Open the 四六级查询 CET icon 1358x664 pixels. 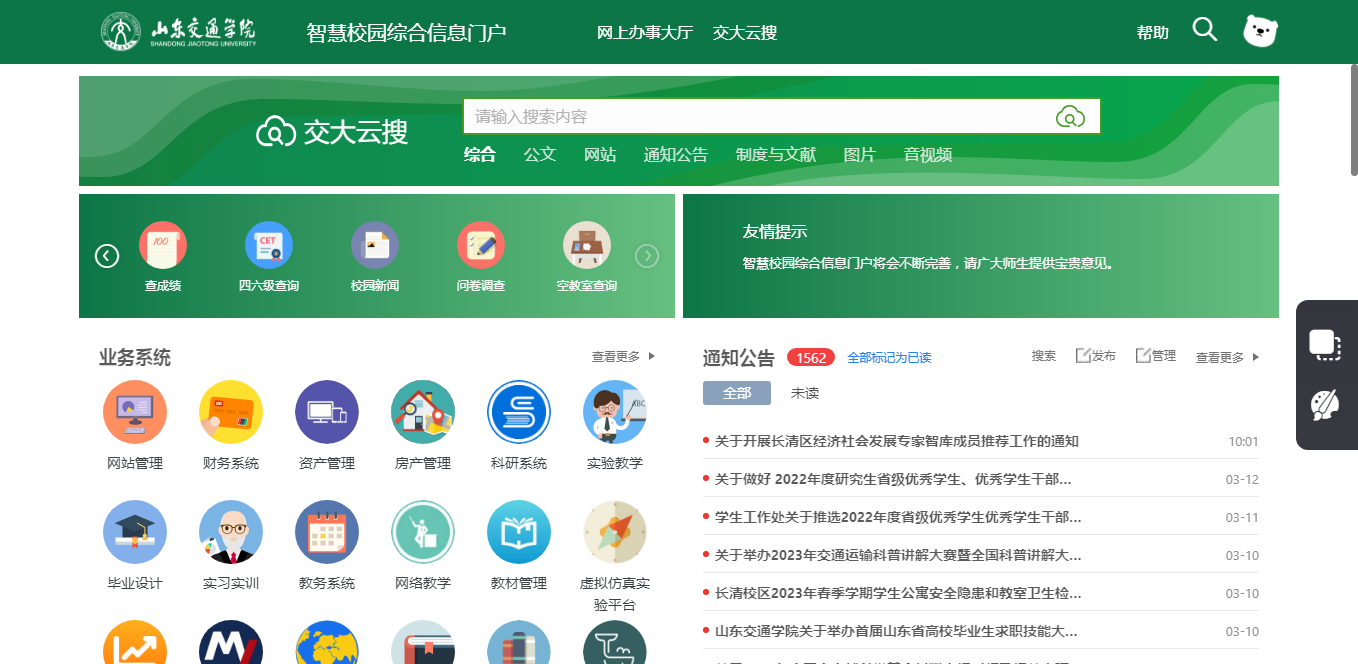tap(269, 246)
